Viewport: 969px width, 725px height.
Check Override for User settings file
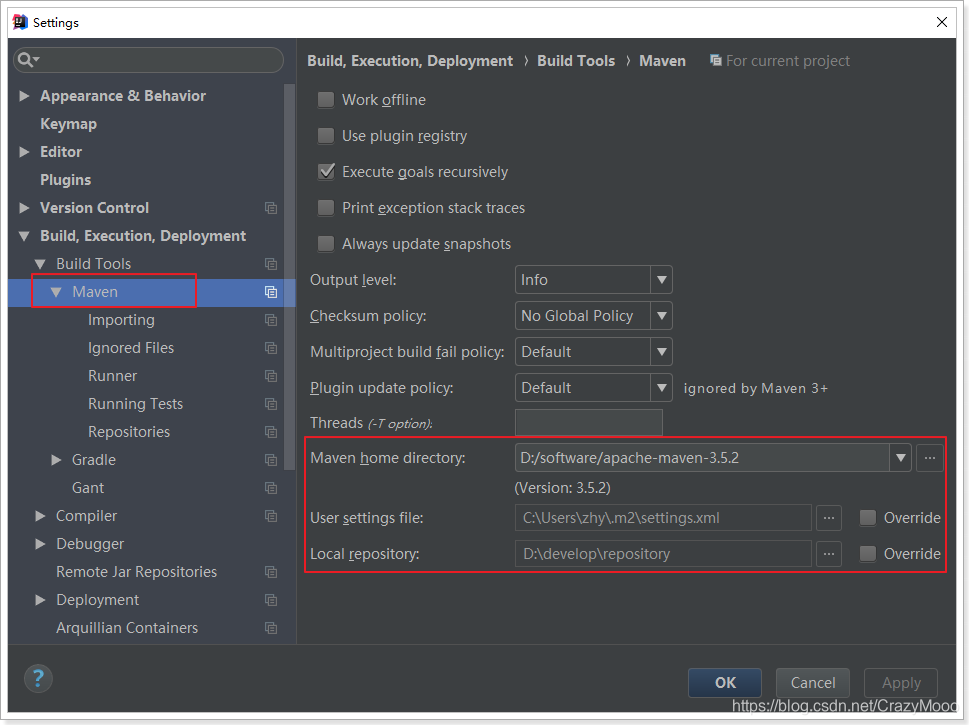[868, 518]
